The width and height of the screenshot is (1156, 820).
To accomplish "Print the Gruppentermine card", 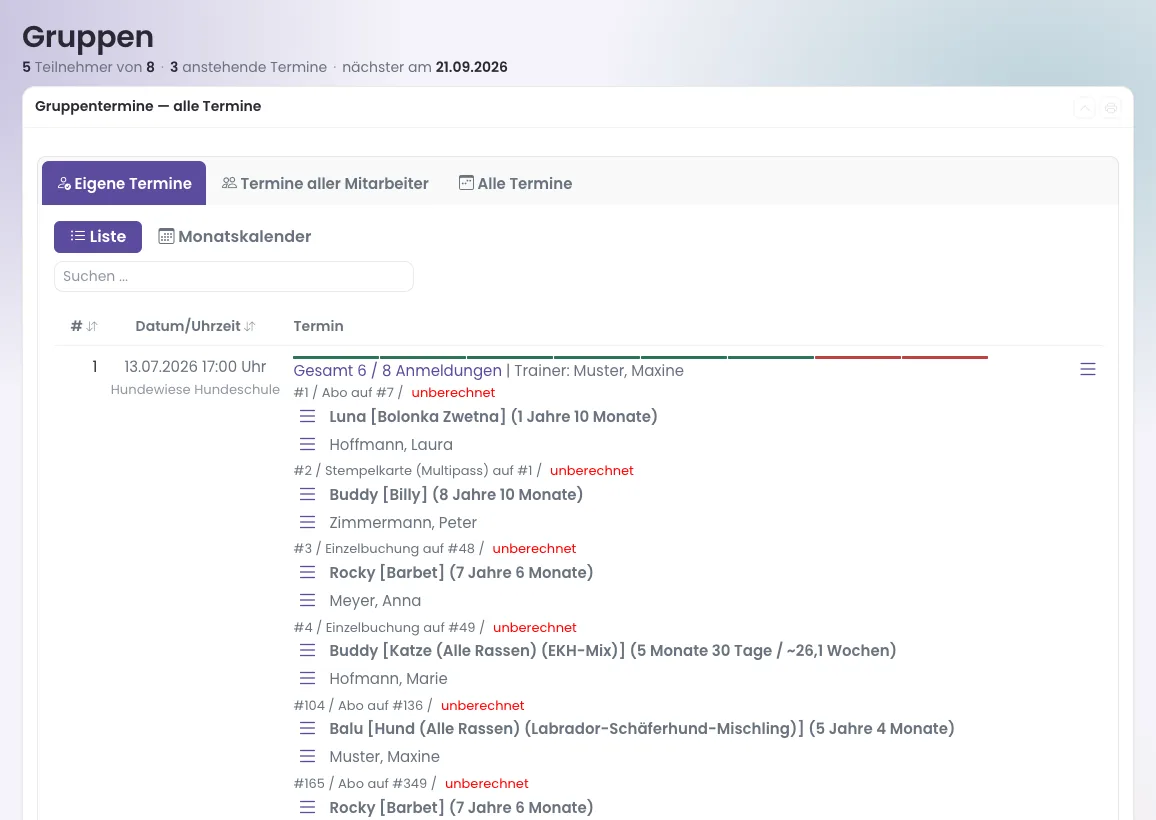I will pos(1111,108).
